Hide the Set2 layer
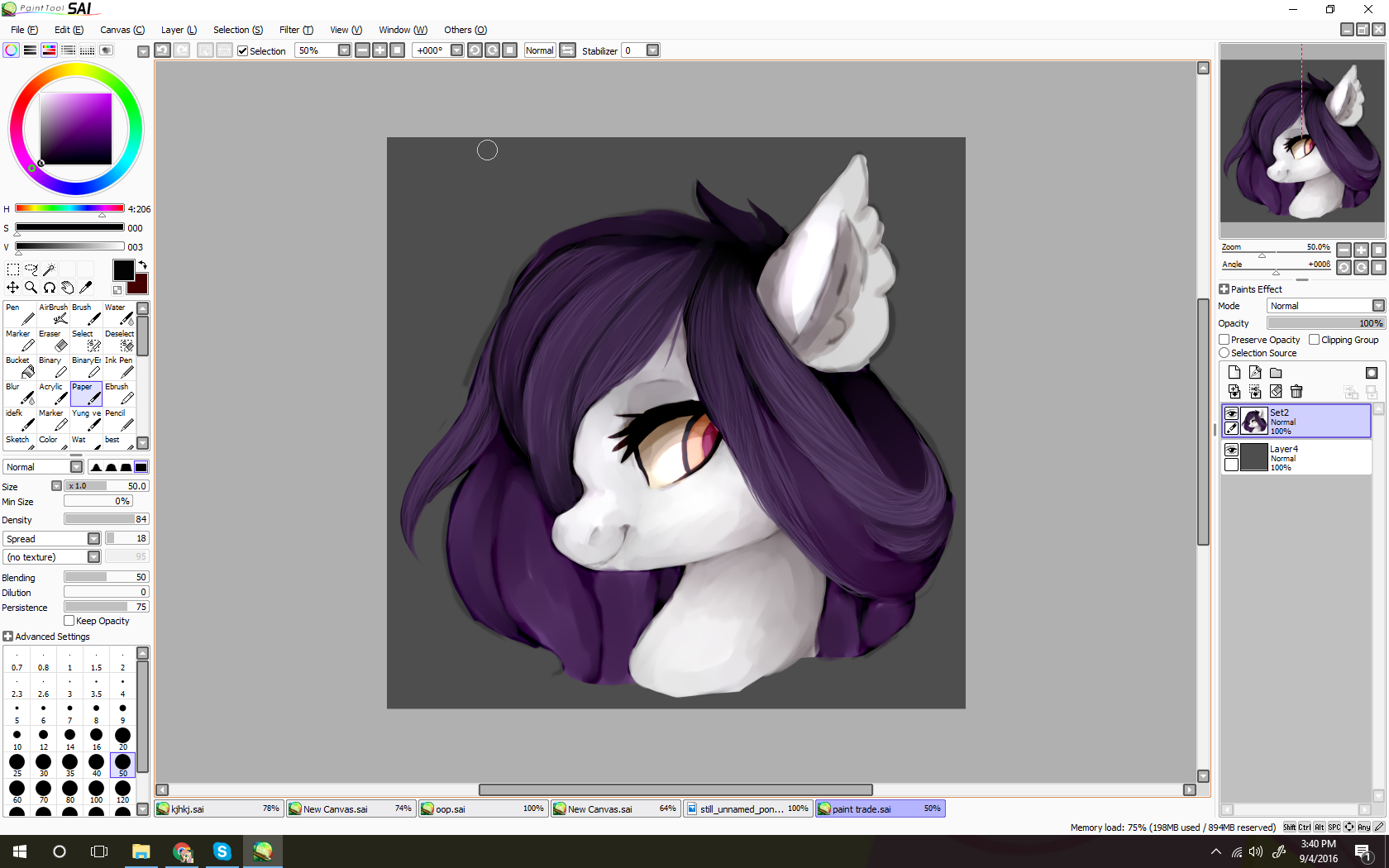This screenshot has height=868, width=1389. point(1232,413)
